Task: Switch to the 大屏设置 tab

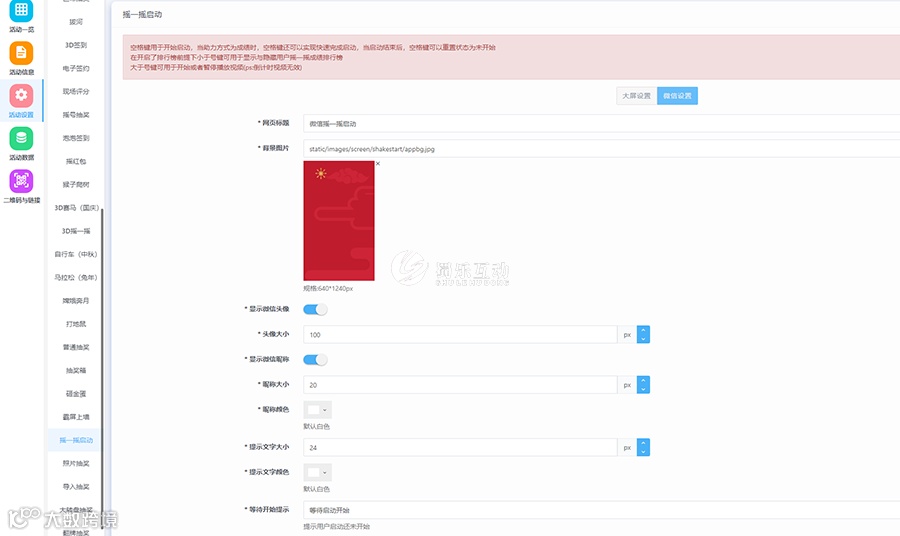Action: [637, 96]
